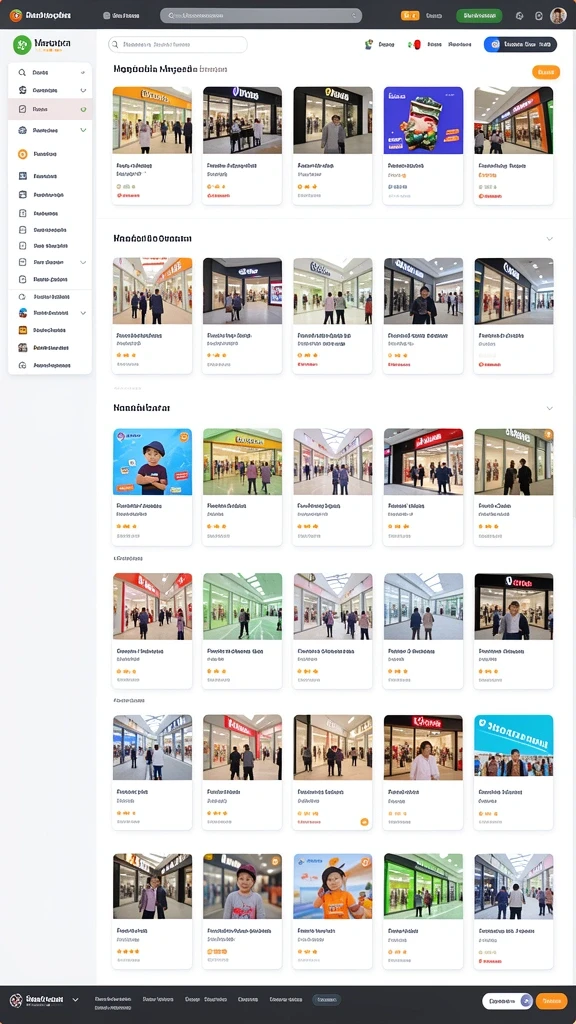Toggle the purple switch in the bottom-right white pill
The width and height of the screenshot is (576, 1024).
(526, 1000)
